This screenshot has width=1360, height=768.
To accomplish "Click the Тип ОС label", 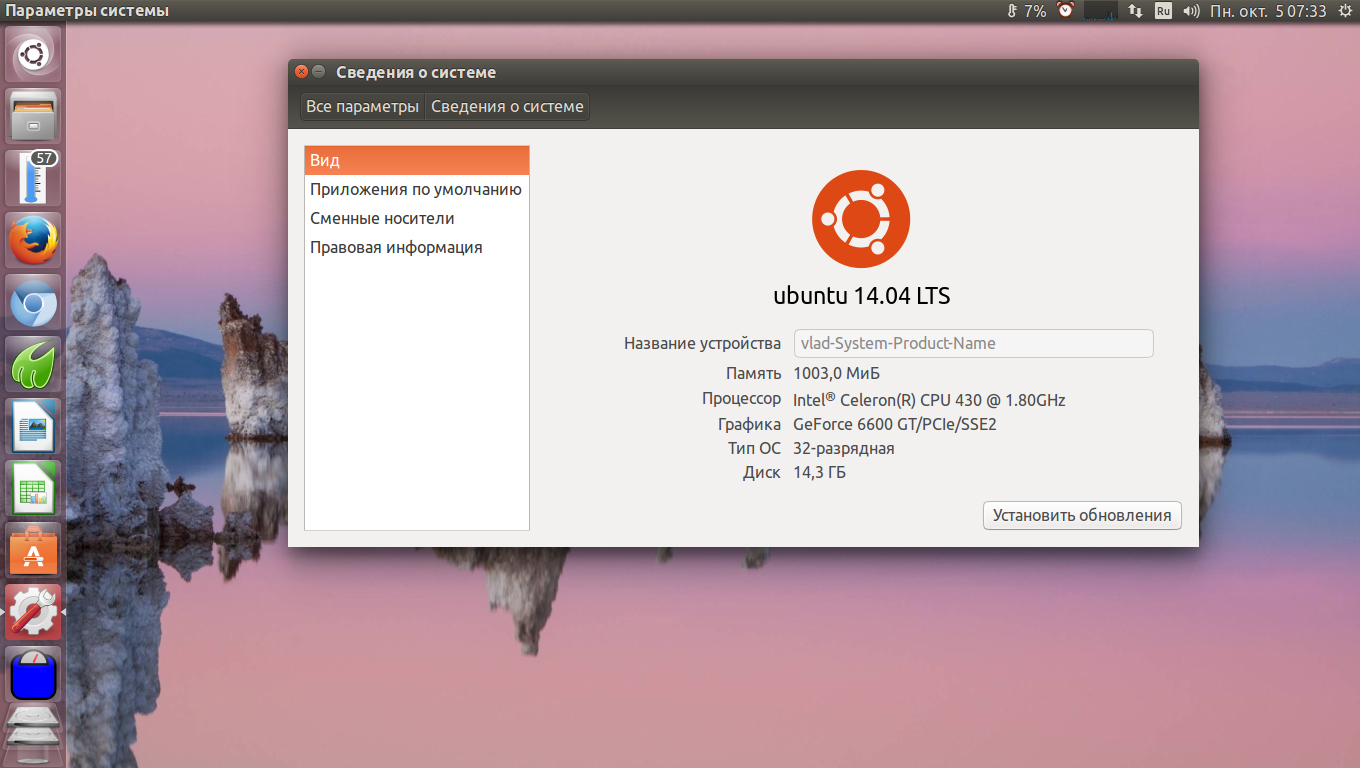I will pos(754,448).
